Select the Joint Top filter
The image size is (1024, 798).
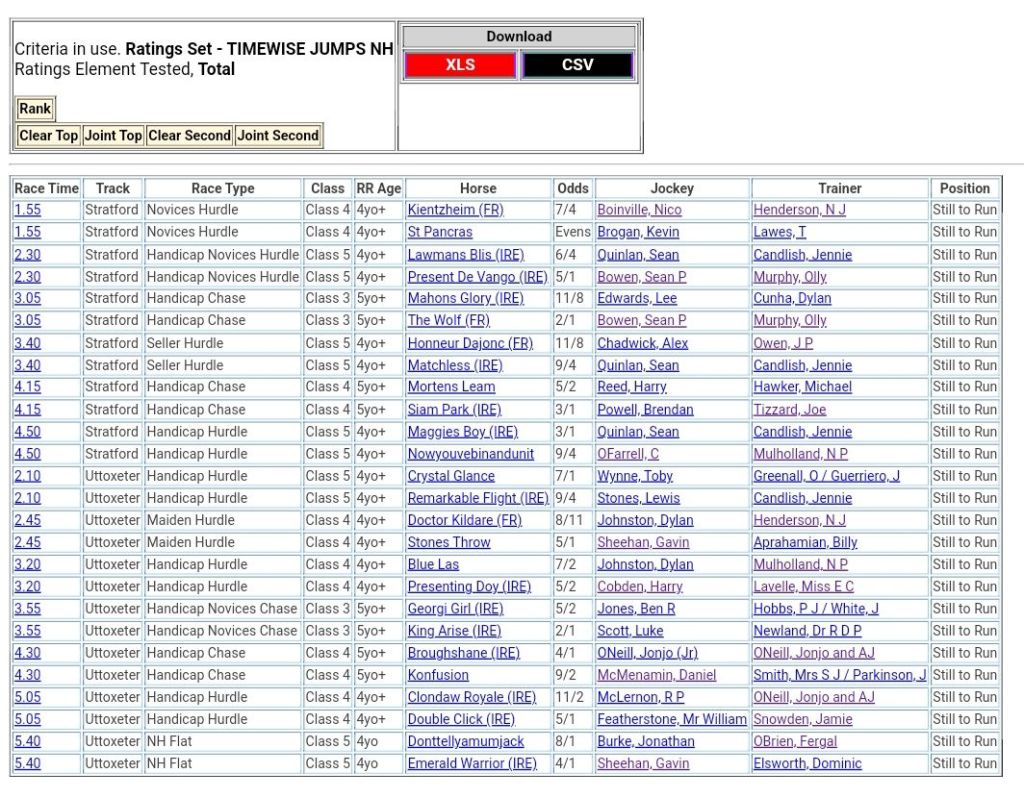(113, 136)
